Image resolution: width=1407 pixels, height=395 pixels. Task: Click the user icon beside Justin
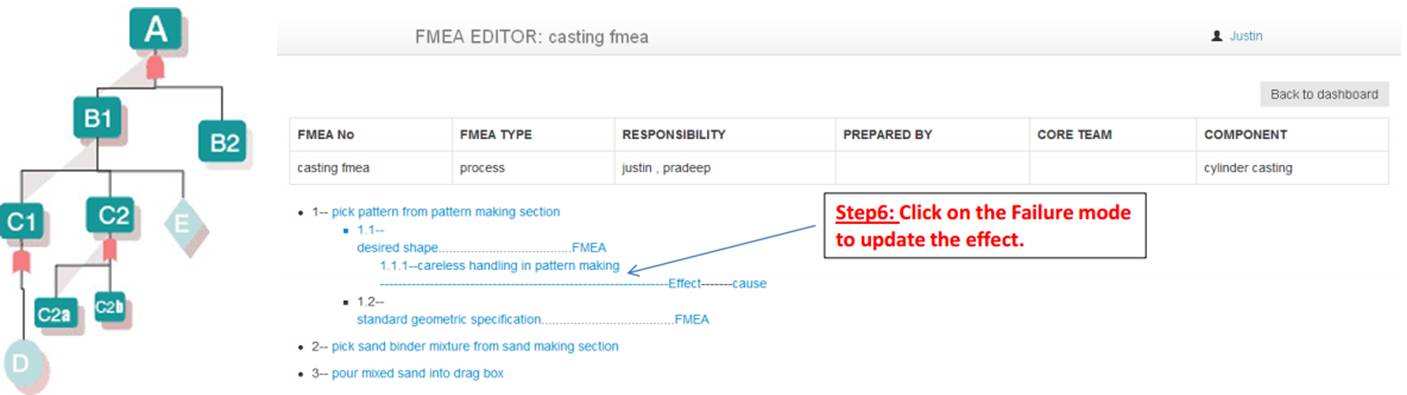[1216, 36]
